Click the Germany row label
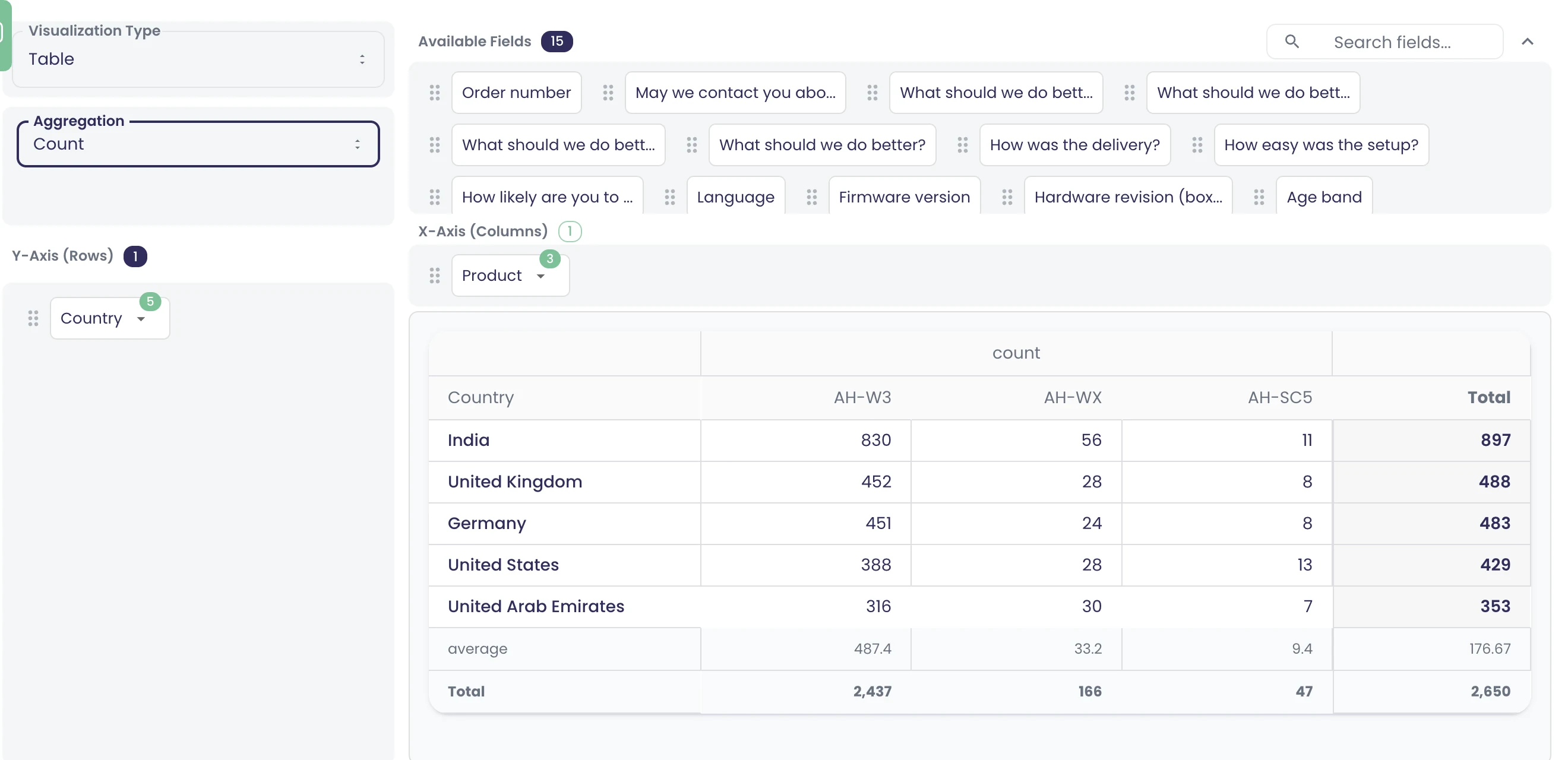 (487, 523)
